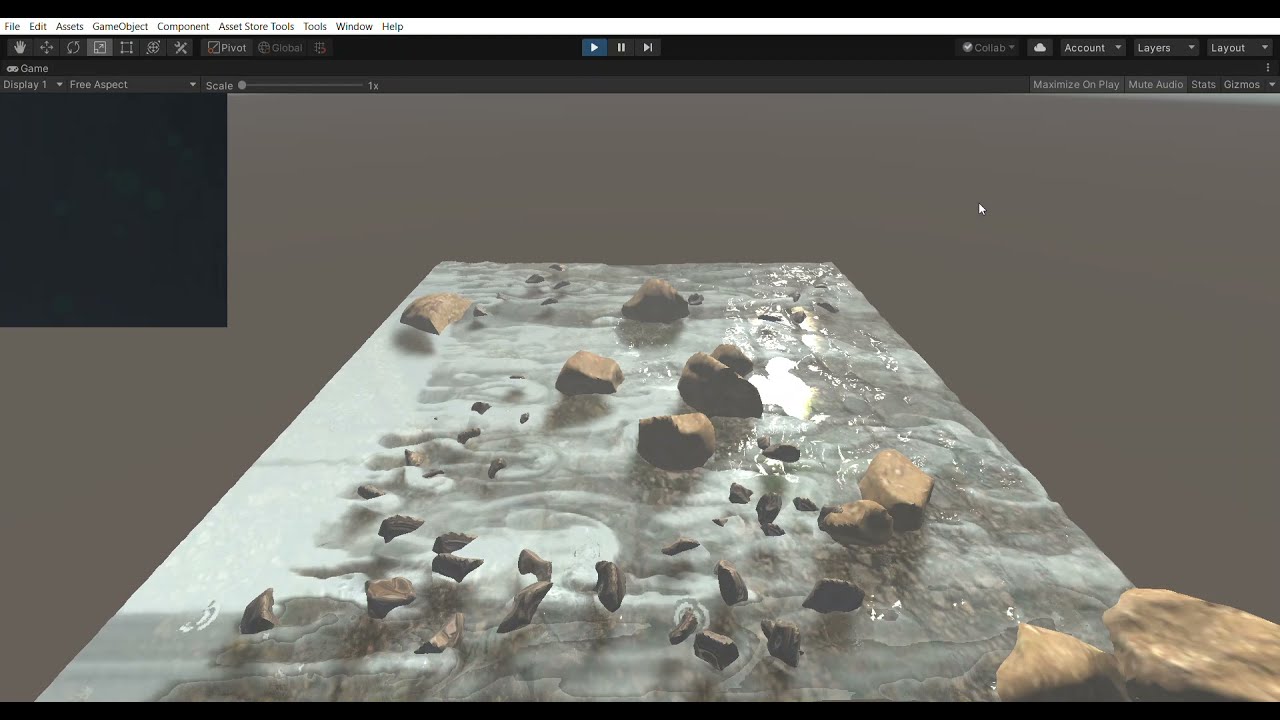Screen dimensions: 1280x720
Task: Toggle Global handle rotation
Action: 280,47
